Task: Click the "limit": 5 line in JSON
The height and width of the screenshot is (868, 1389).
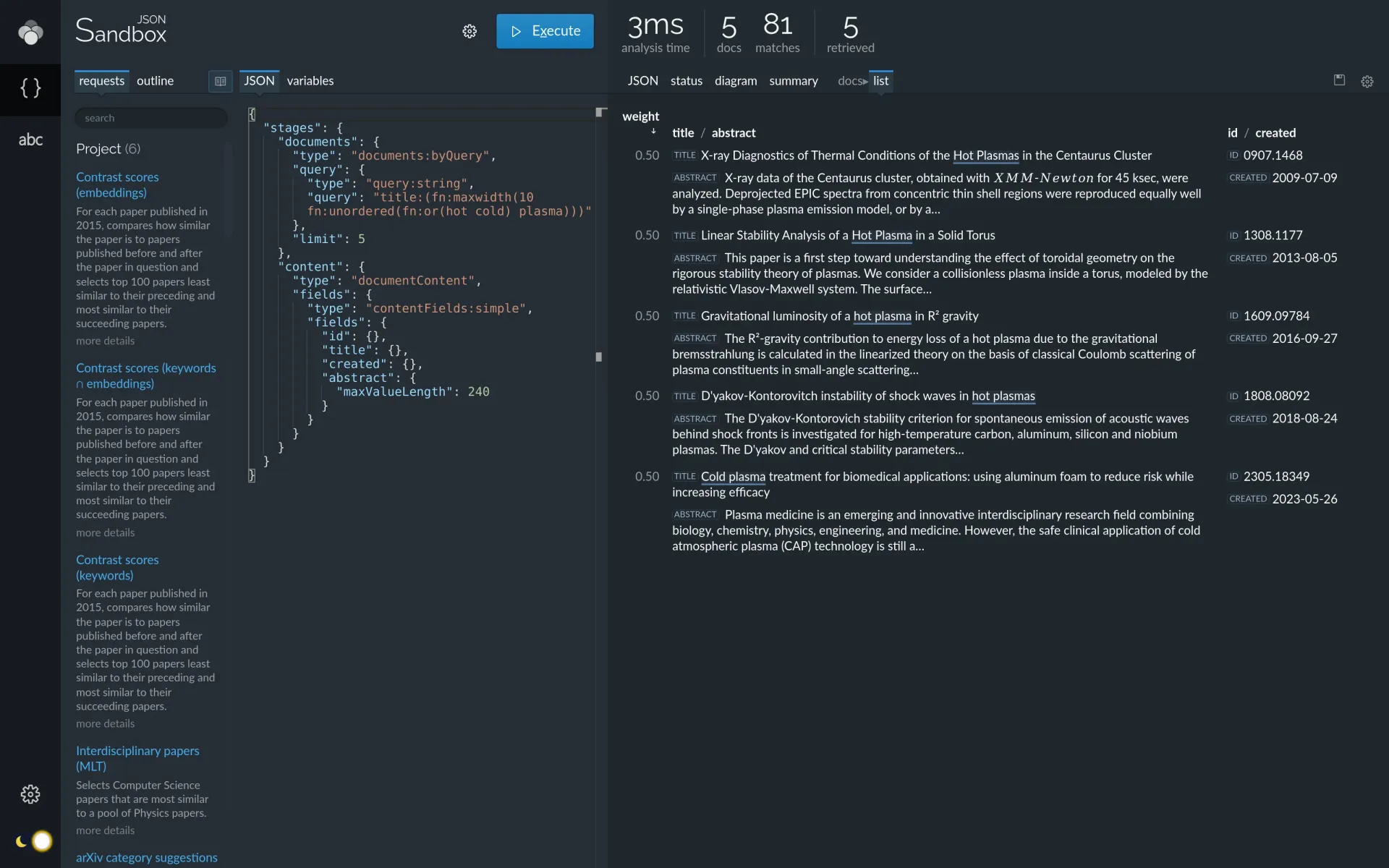Action: pyautogui.click(x=328, y=239)
